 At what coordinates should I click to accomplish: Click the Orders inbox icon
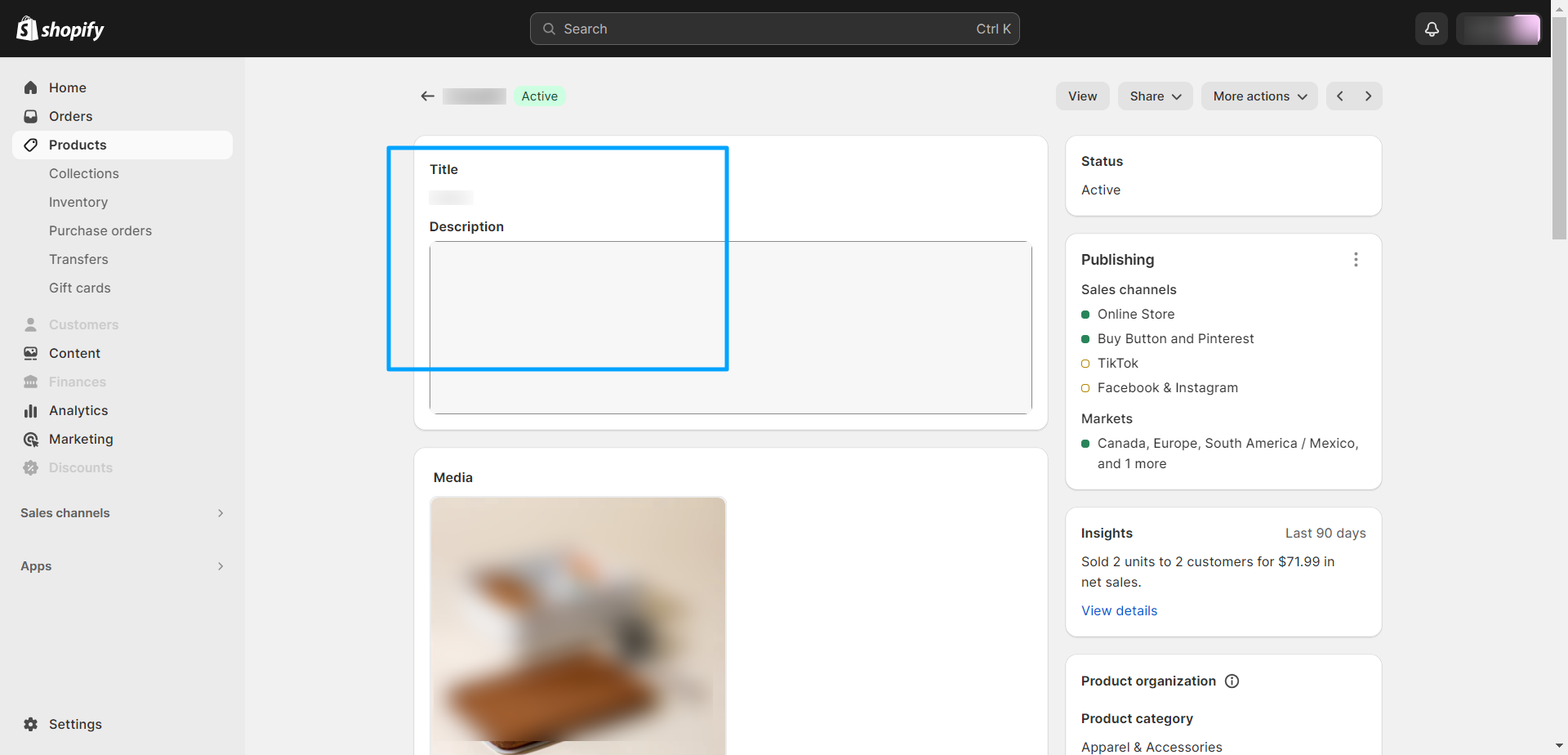(x=31, y=116)
